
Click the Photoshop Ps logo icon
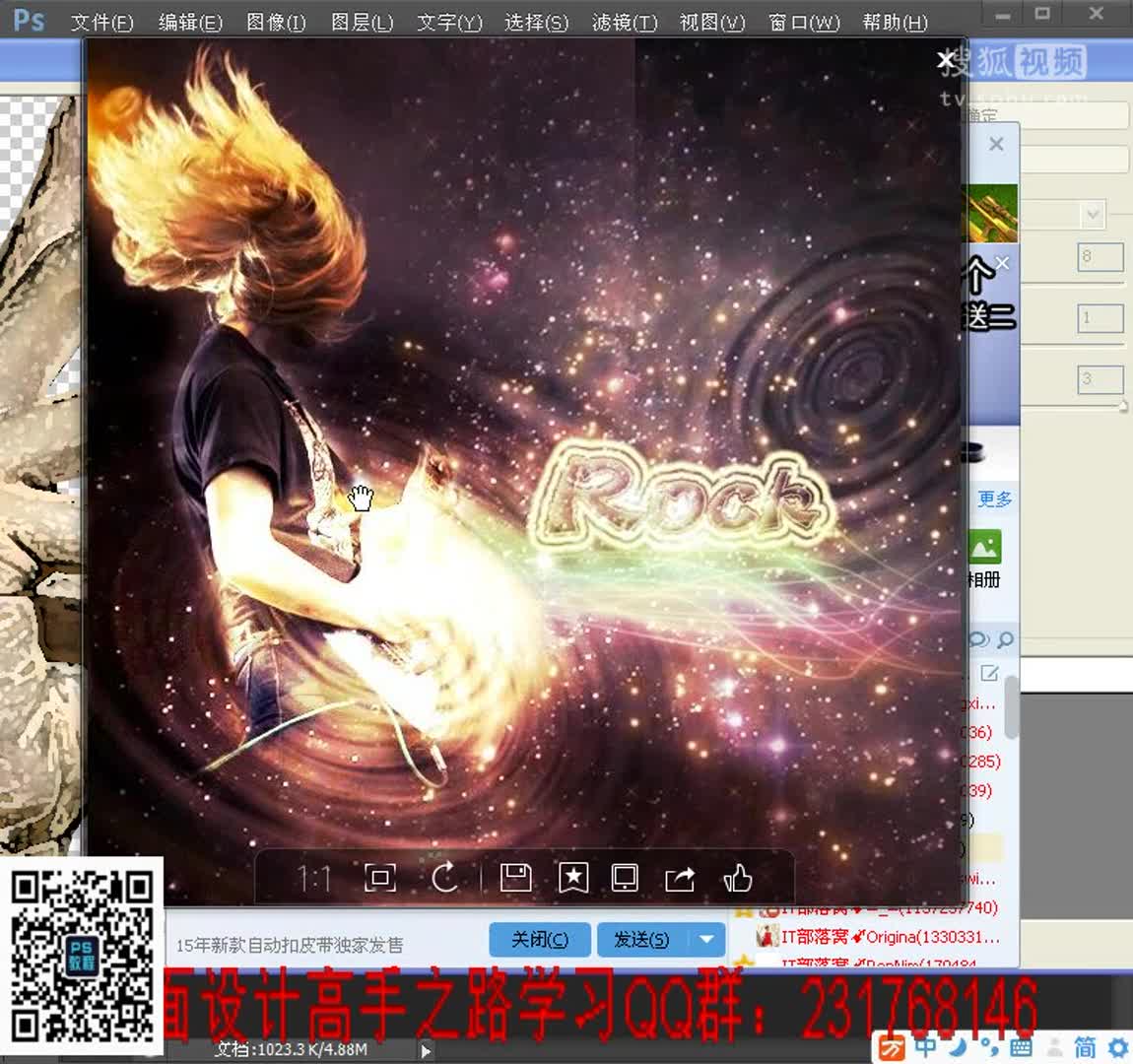coord(30,21)
